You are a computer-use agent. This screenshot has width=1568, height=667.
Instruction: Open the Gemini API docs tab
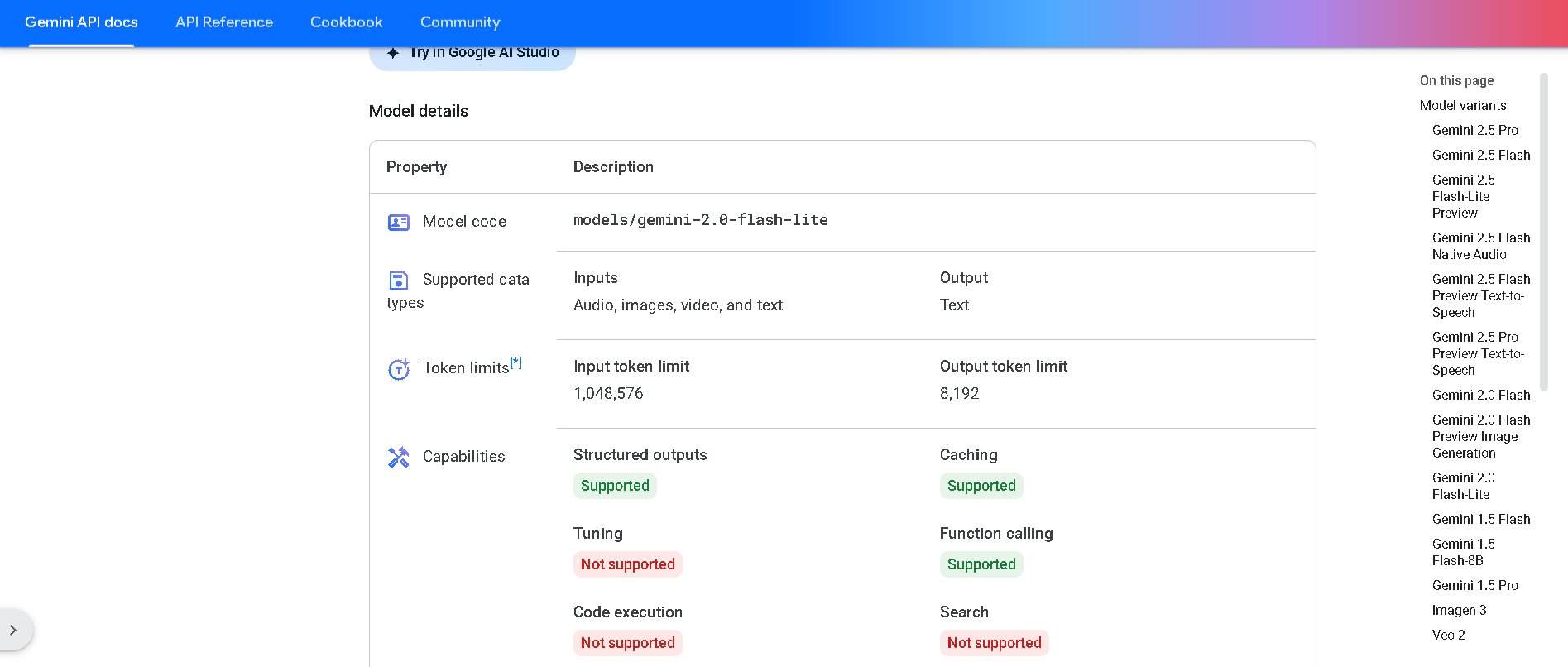[x=81, y=22]
